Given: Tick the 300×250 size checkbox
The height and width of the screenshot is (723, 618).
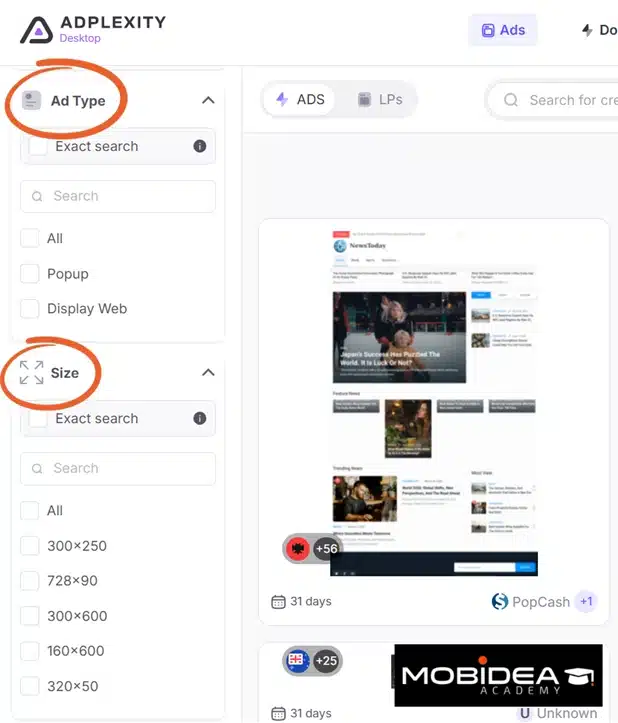Looking at the screenshot, I should (x=30, y=545).
